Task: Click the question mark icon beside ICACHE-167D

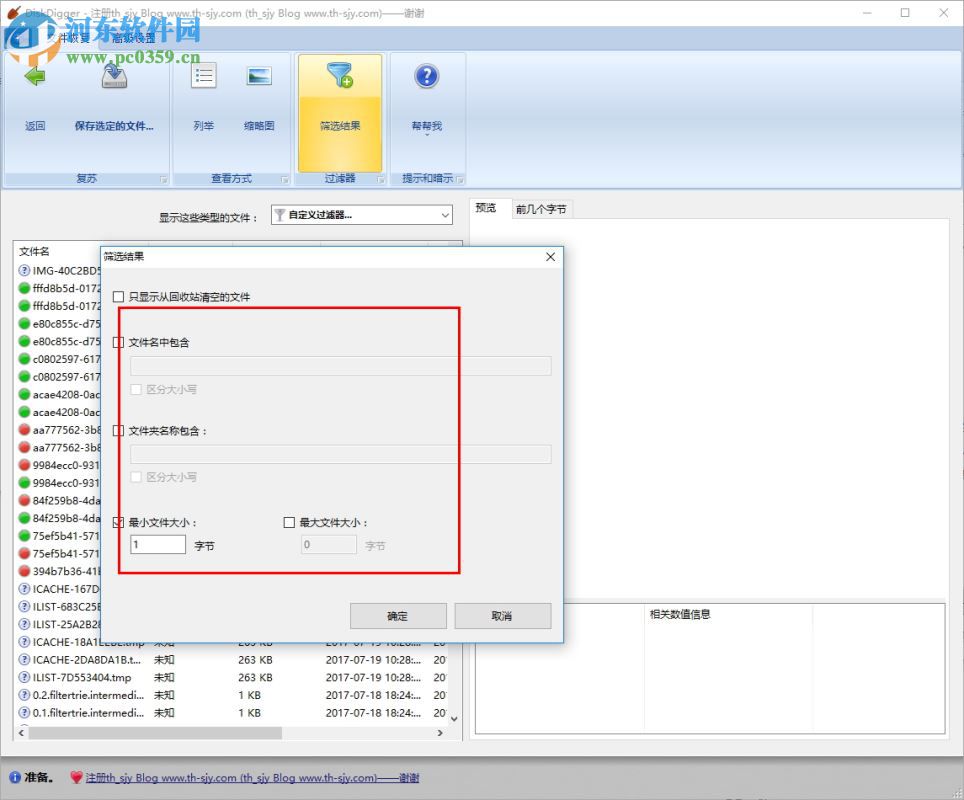Action: click(x=24, y=590)
